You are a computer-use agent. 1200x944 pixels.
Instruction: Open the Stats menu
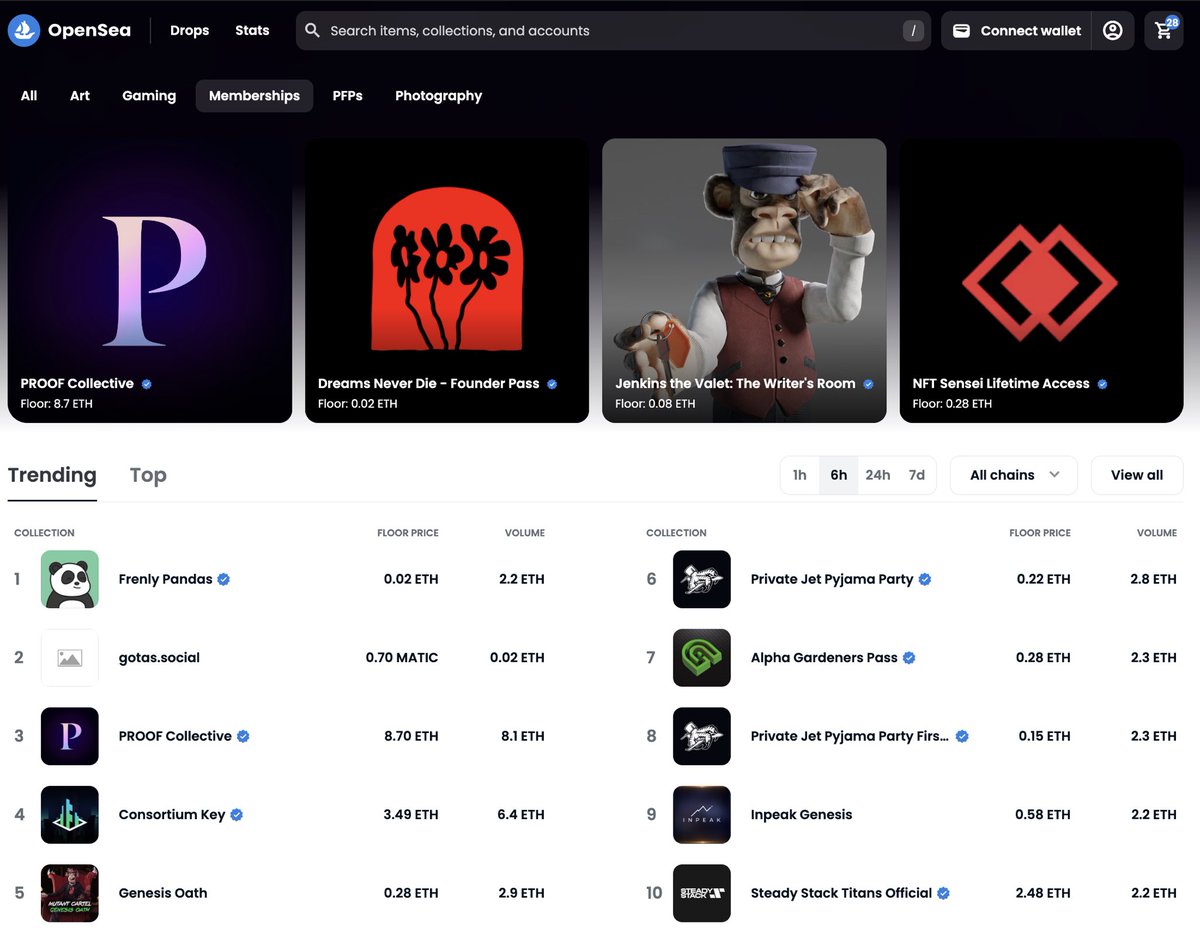(x=252, y=31)
